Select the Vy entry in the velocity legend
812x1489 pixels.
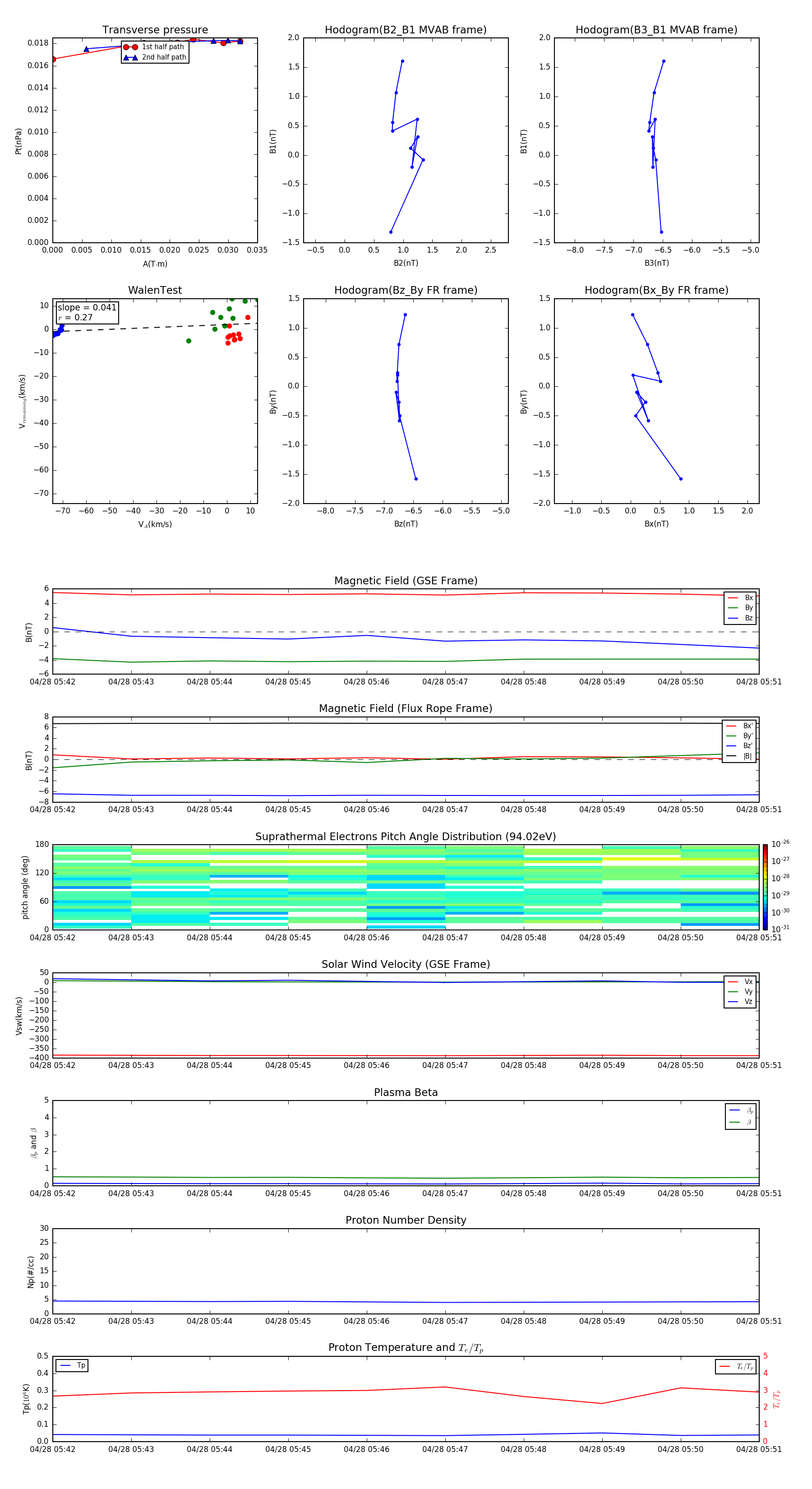point(740,992)
